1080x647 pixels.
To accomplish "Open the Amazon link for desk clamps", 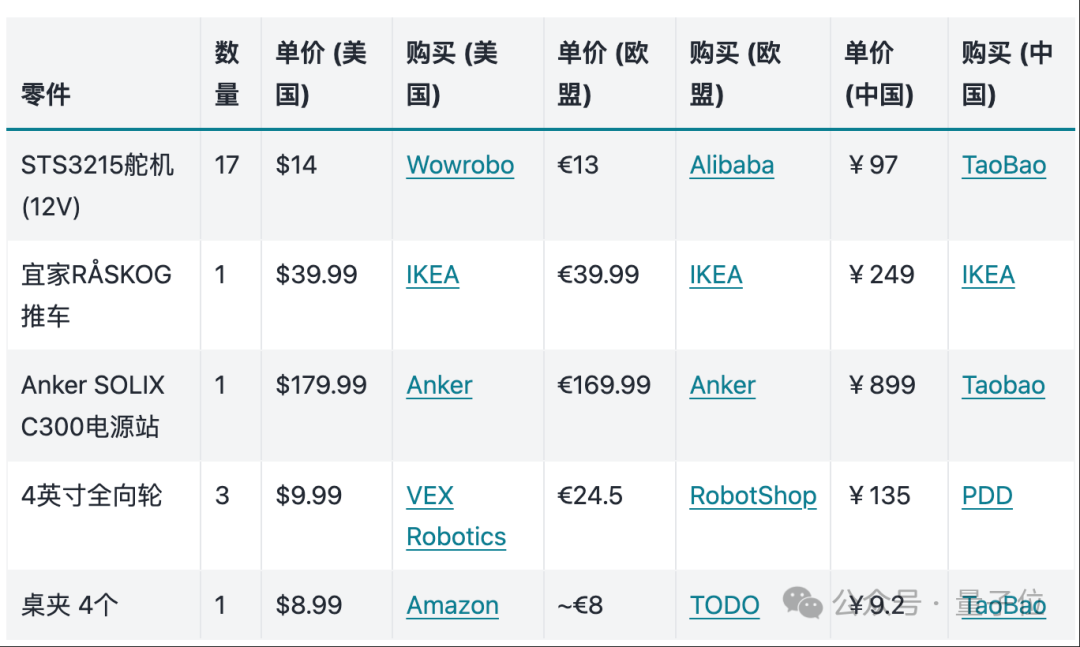I will tap(452, 606).
